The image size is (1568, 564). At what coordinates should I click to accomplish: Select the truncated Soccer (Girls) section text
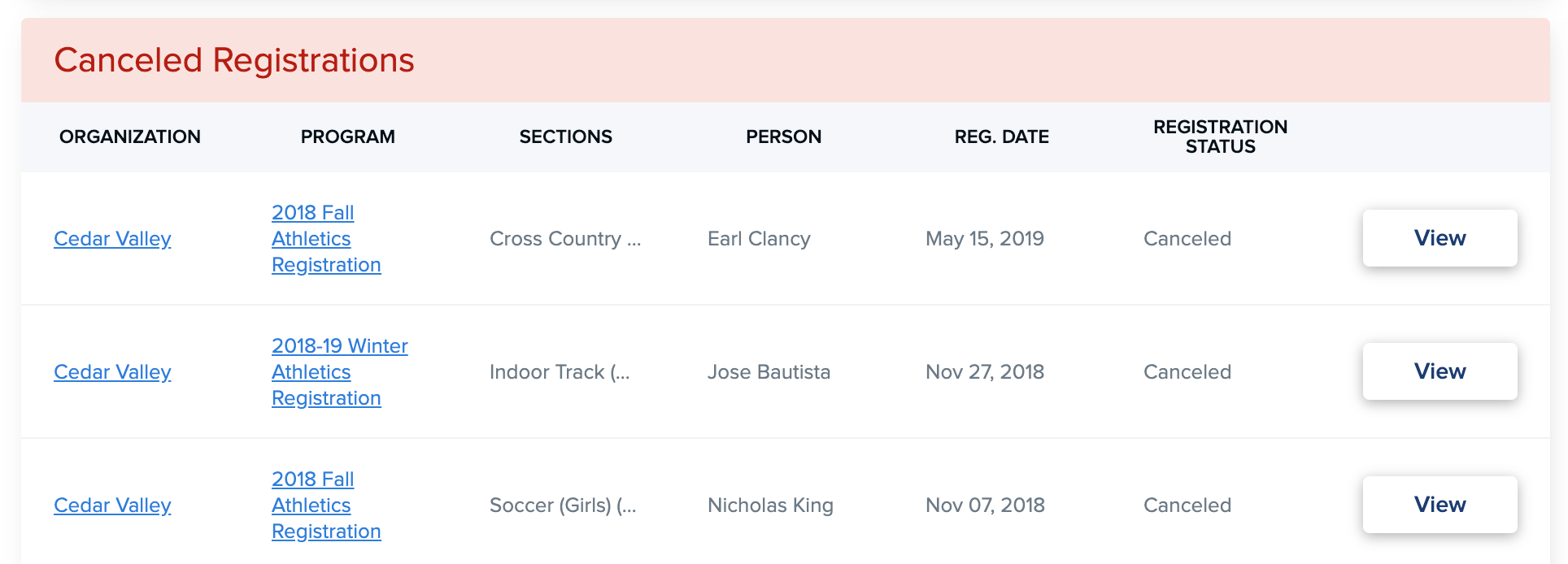click(x=563, y=505)
